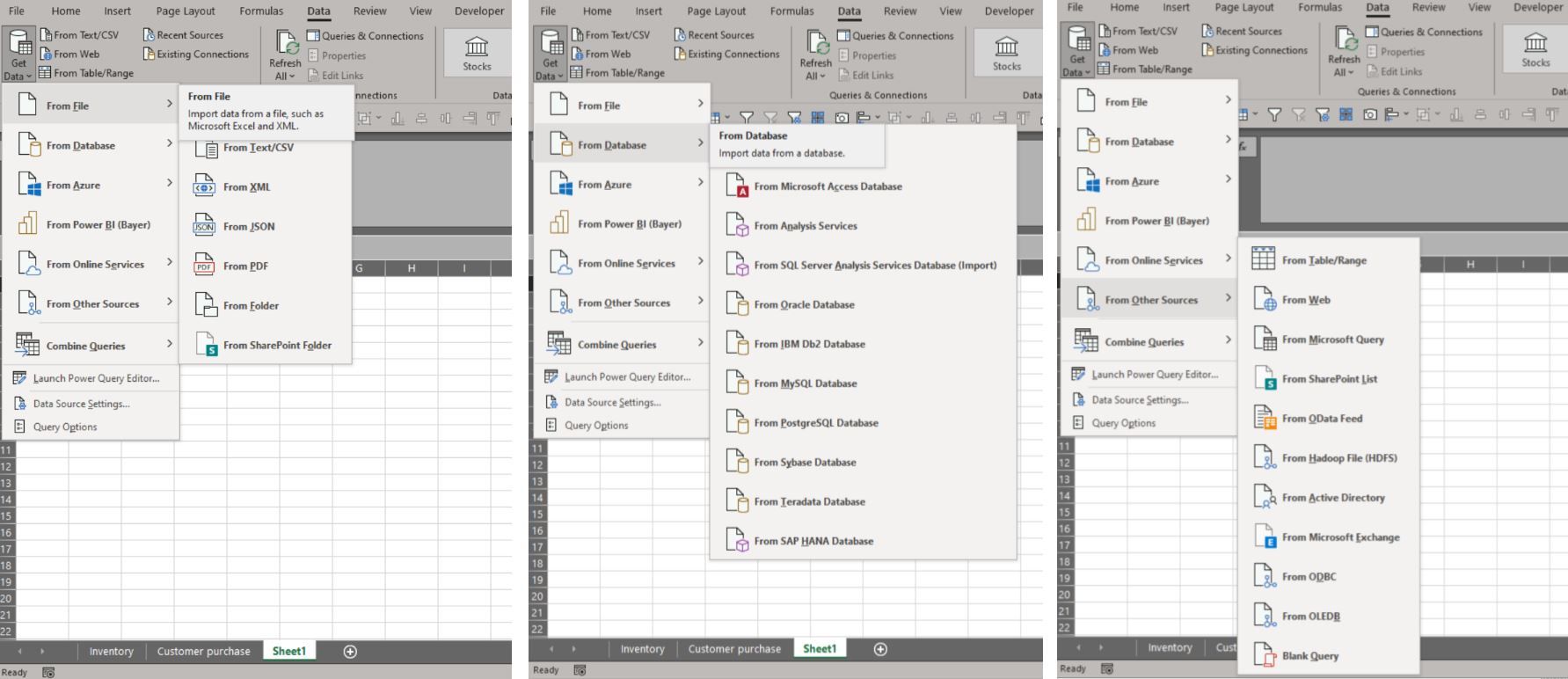
Task: Select the From PDF import option
Action: tap(265, 266)
